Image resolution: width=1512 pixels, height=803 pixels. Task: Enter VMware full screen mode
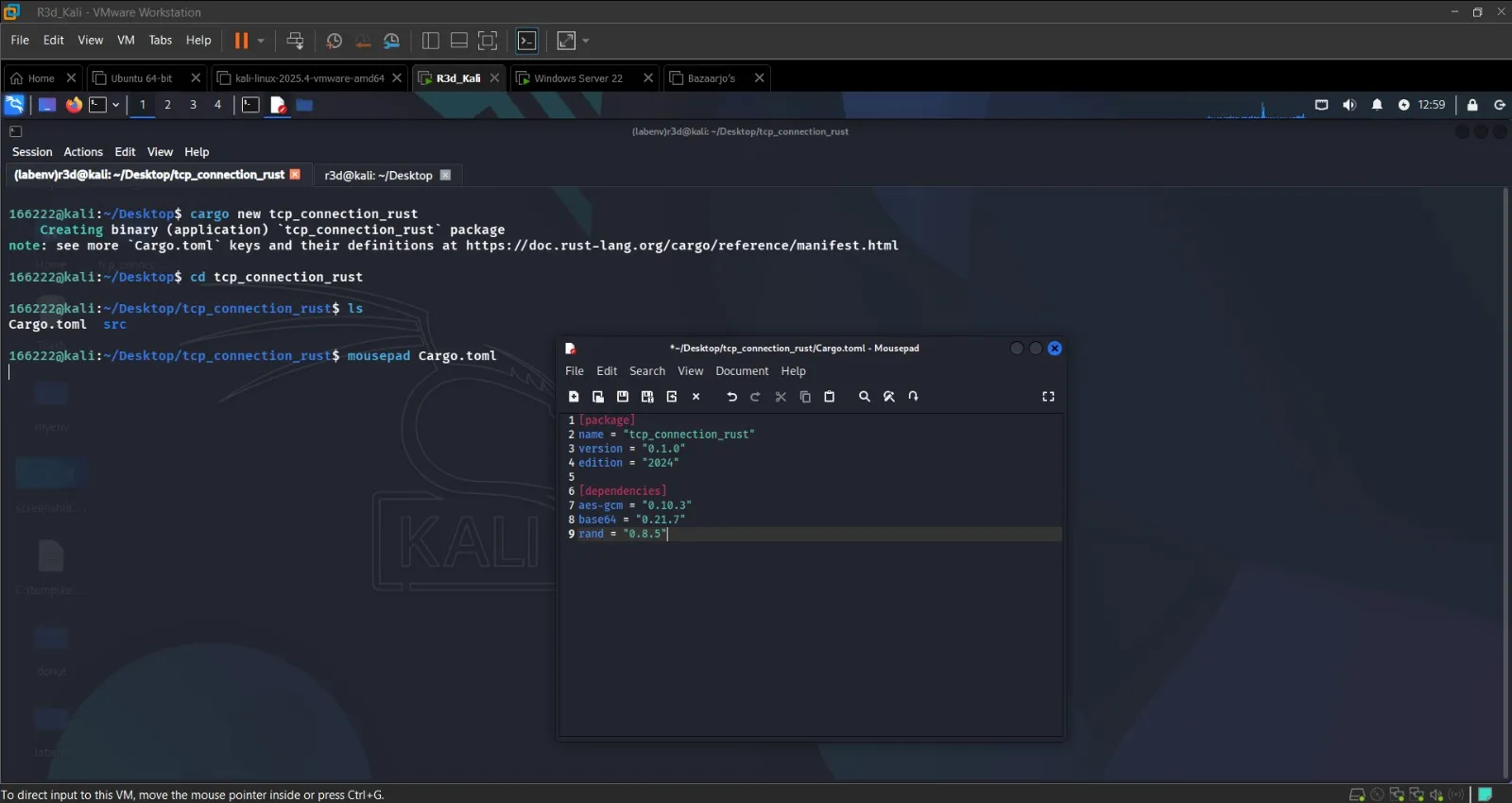click(488, 41)
